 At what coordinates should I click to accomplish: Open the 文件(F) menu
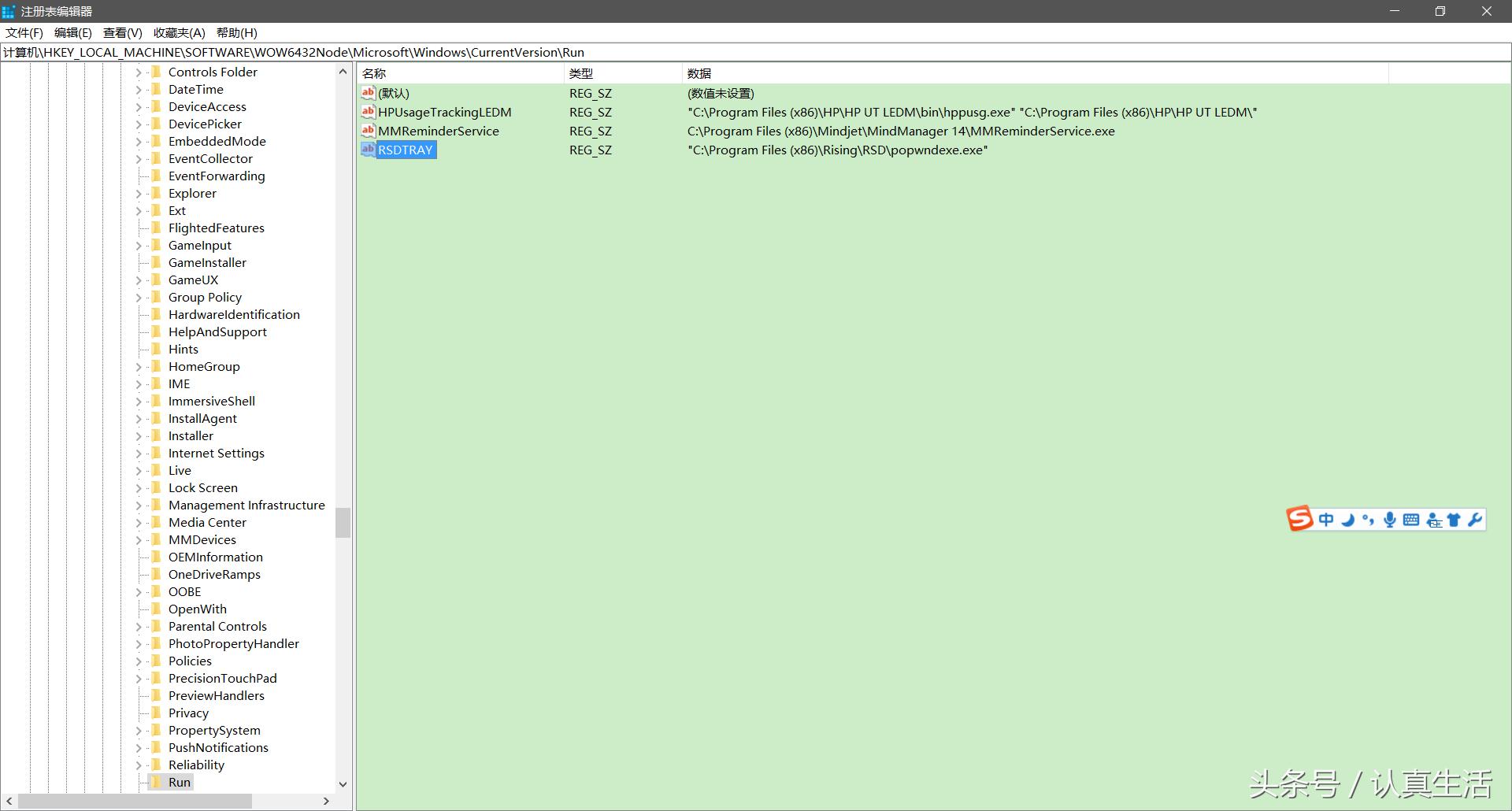point(24,32)
